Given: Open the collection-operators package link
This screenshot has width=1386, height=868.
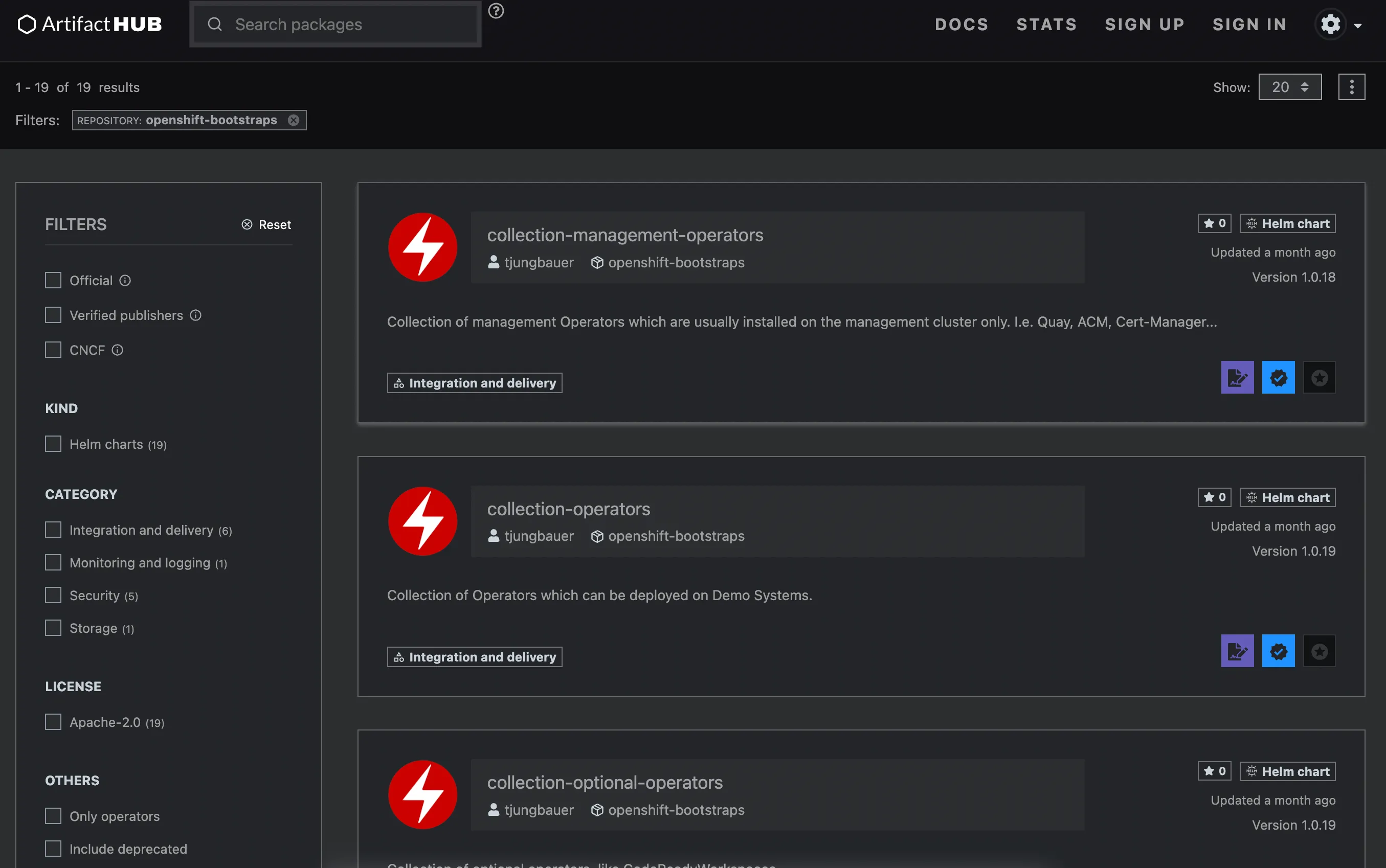Looking at the screenshot, I should click(569, 509).
